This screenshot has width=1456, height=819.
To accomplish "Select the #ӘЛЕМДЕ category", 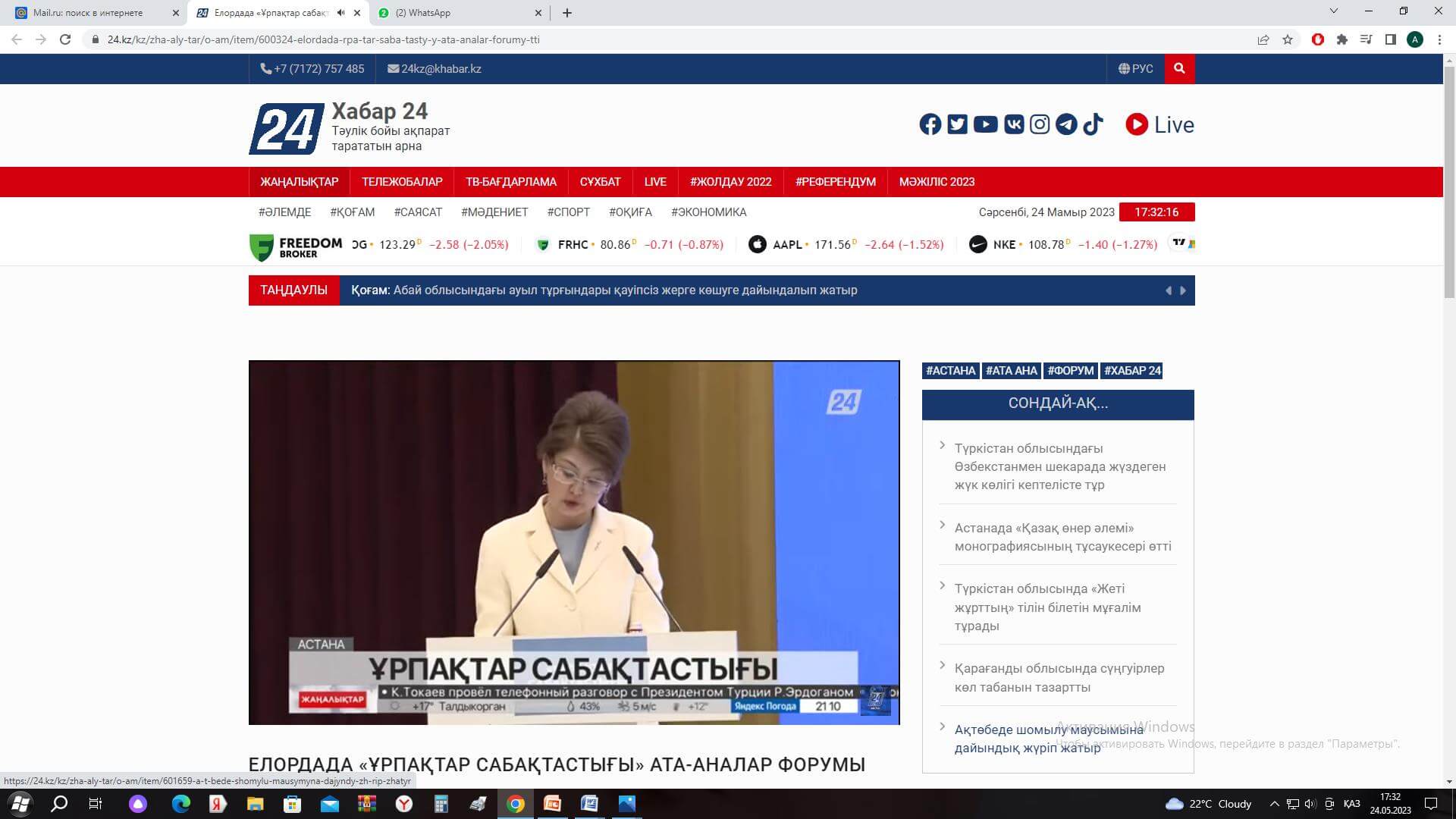I will pos(284,212).
